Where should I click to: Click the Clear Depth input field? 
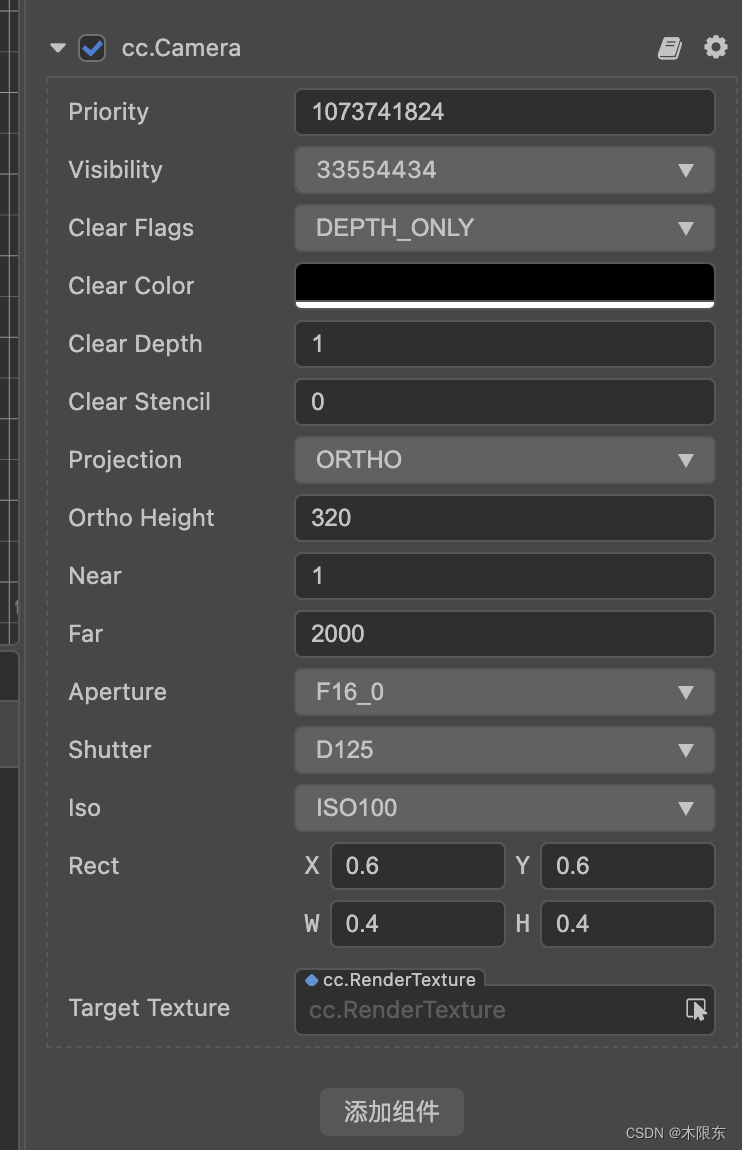coord(504,344)
